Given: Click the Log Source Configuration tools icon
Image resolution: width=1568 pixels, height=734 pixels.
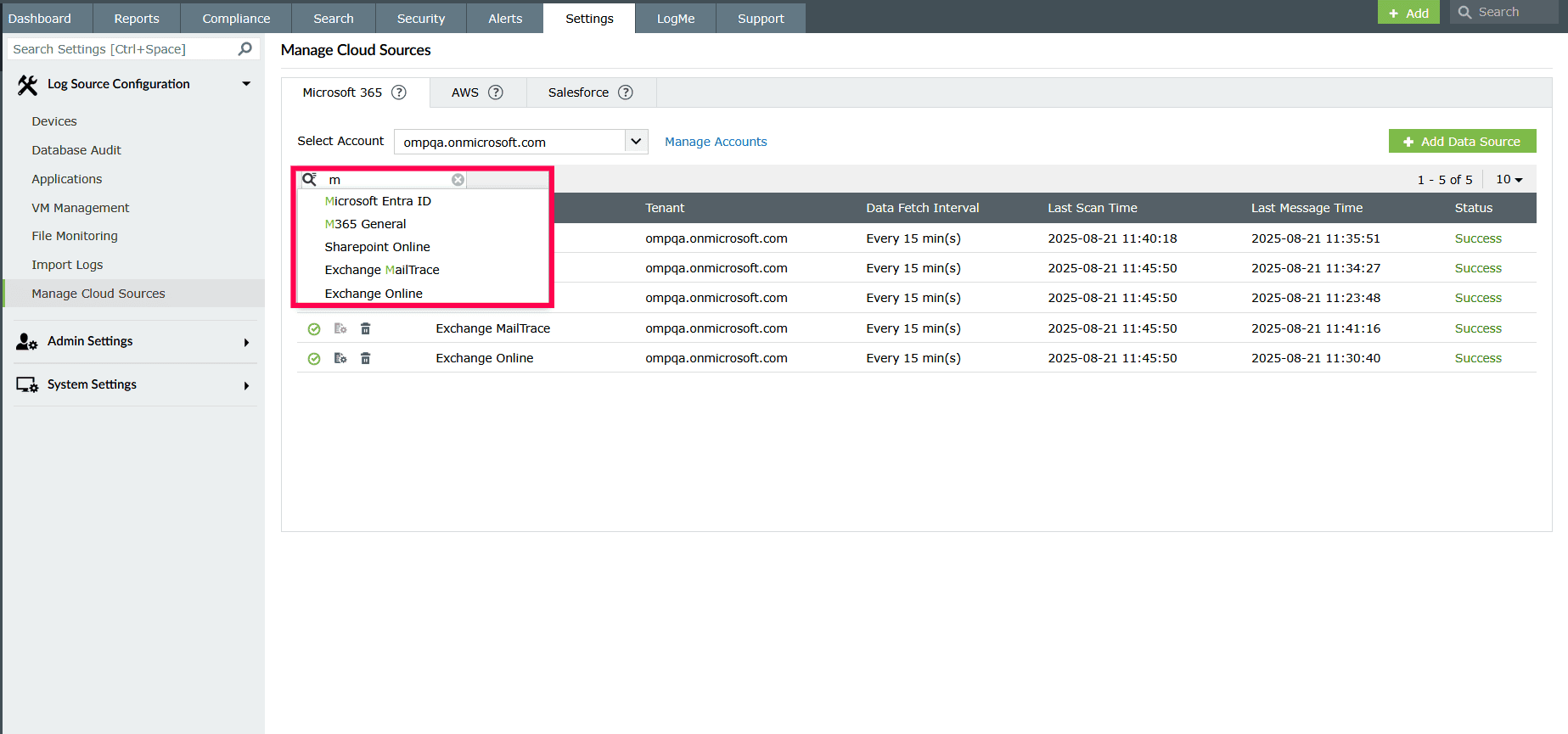Looking at the screenshot, I should pyautogui.click(x=27, y=85).
